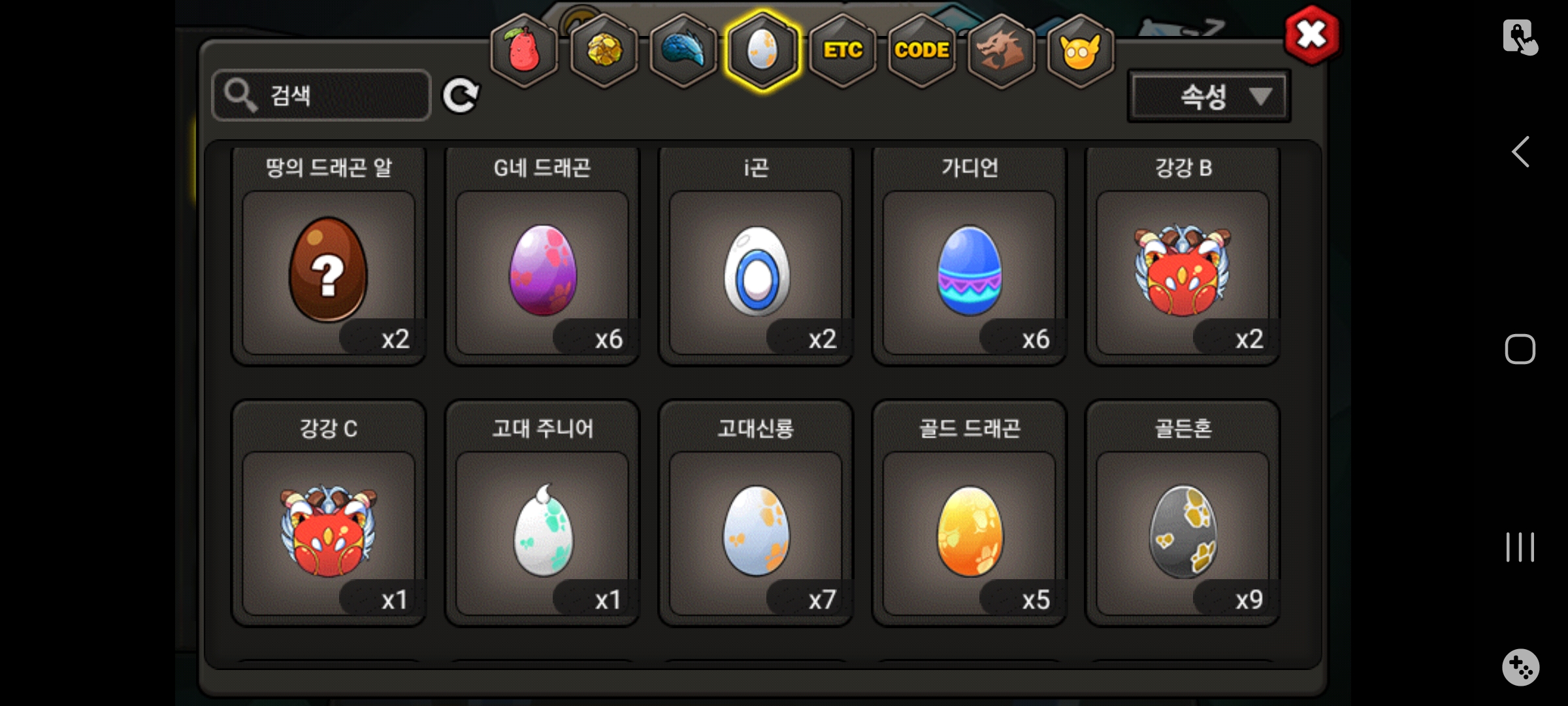Image resolution: width=1568 pixels, height=706 pixels.
Task: Click inside the 검색 search field
Action: pyautogui.click(x=321, y=95)
